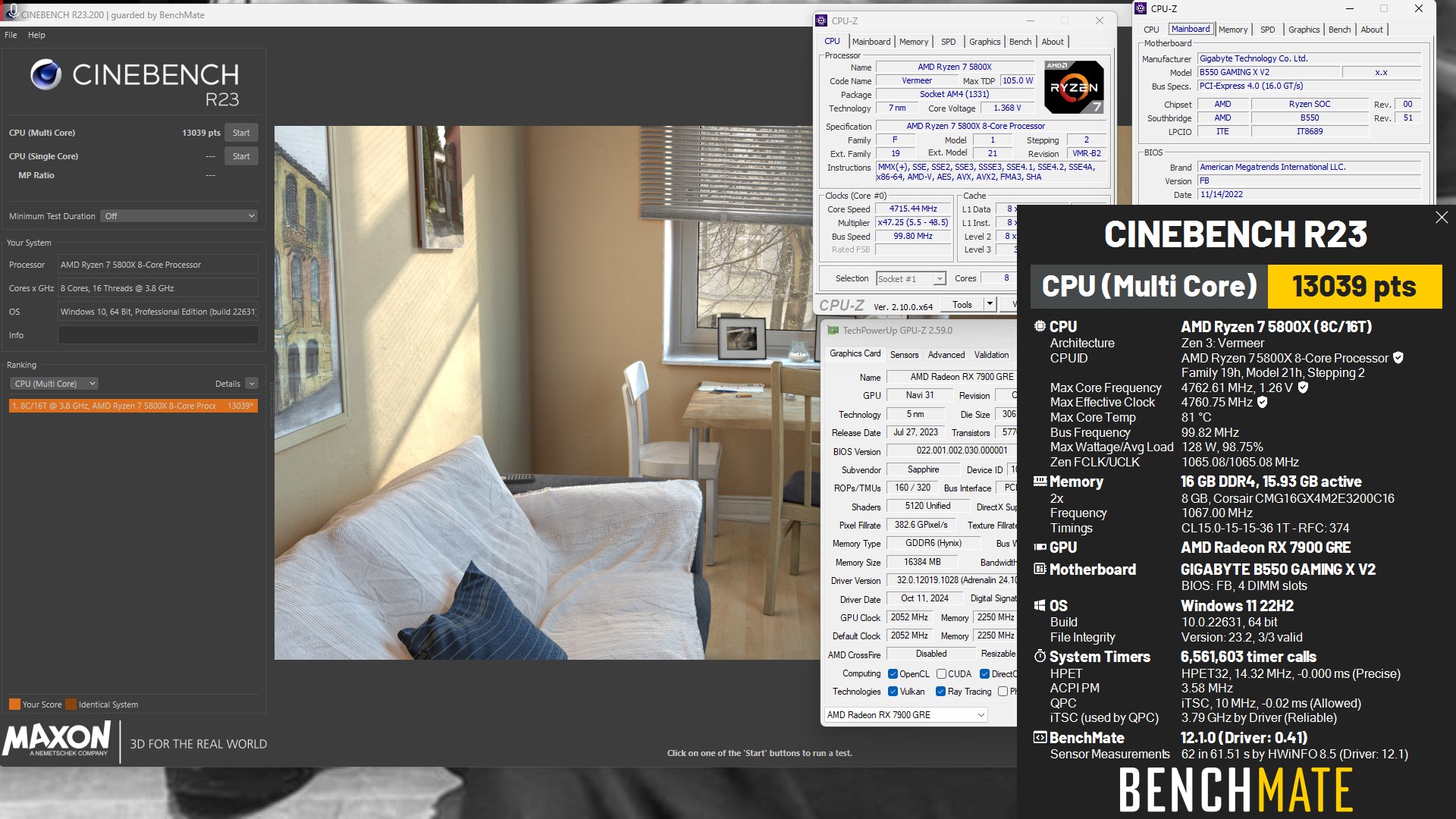Toggle the DirectCompute checkbox in GPU-Z
The image size is (1456, 819).
pyautogui.click(x=984, y=673)
